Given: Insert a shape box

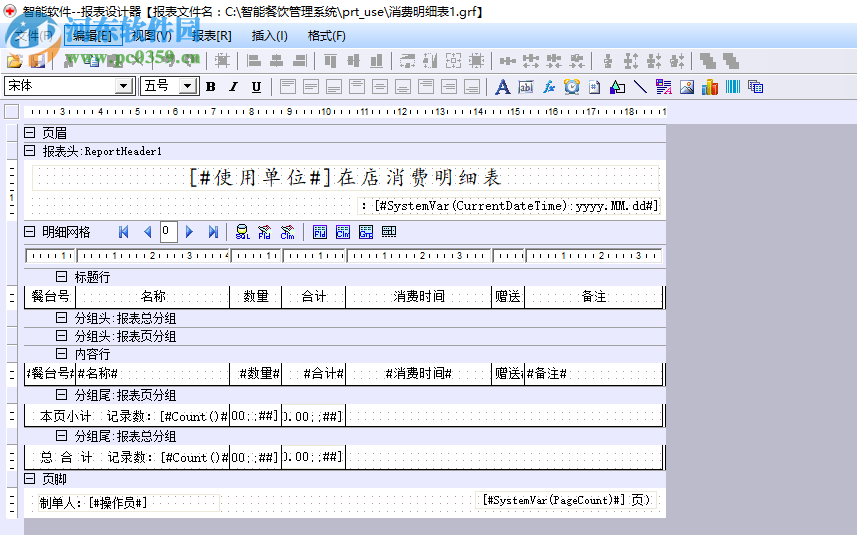Looking at the screenshot, I should pyautogui.click(x=618, y=87).
